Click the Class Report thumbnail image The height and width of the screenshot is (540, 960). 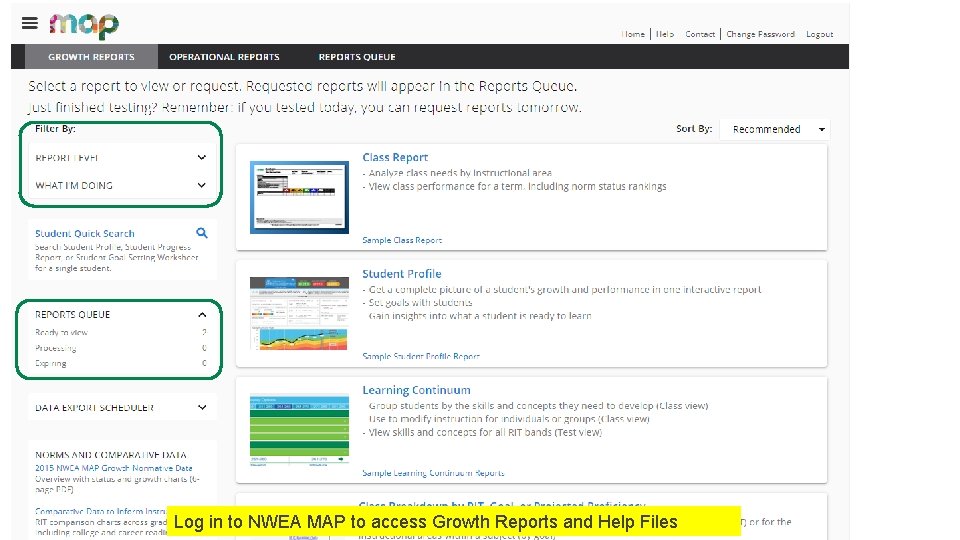[299, 197]
